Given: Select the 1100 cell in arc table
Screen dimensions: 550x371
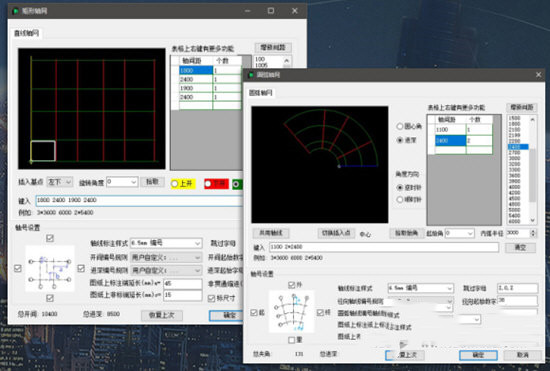Looking at the screenshot, I should click(x=450, y=130).
